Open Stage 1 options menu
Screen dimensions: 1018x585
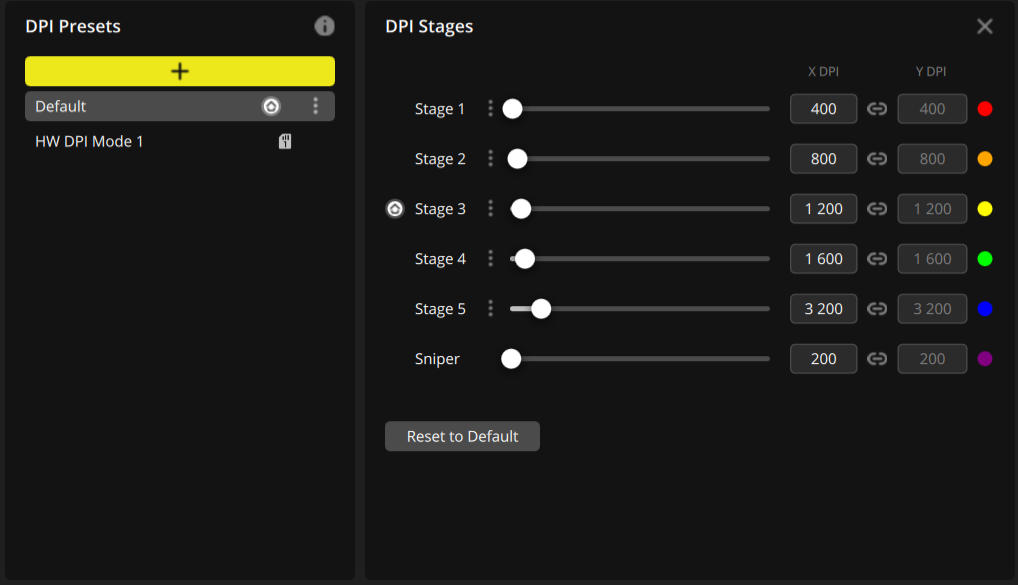coord(490,109)
